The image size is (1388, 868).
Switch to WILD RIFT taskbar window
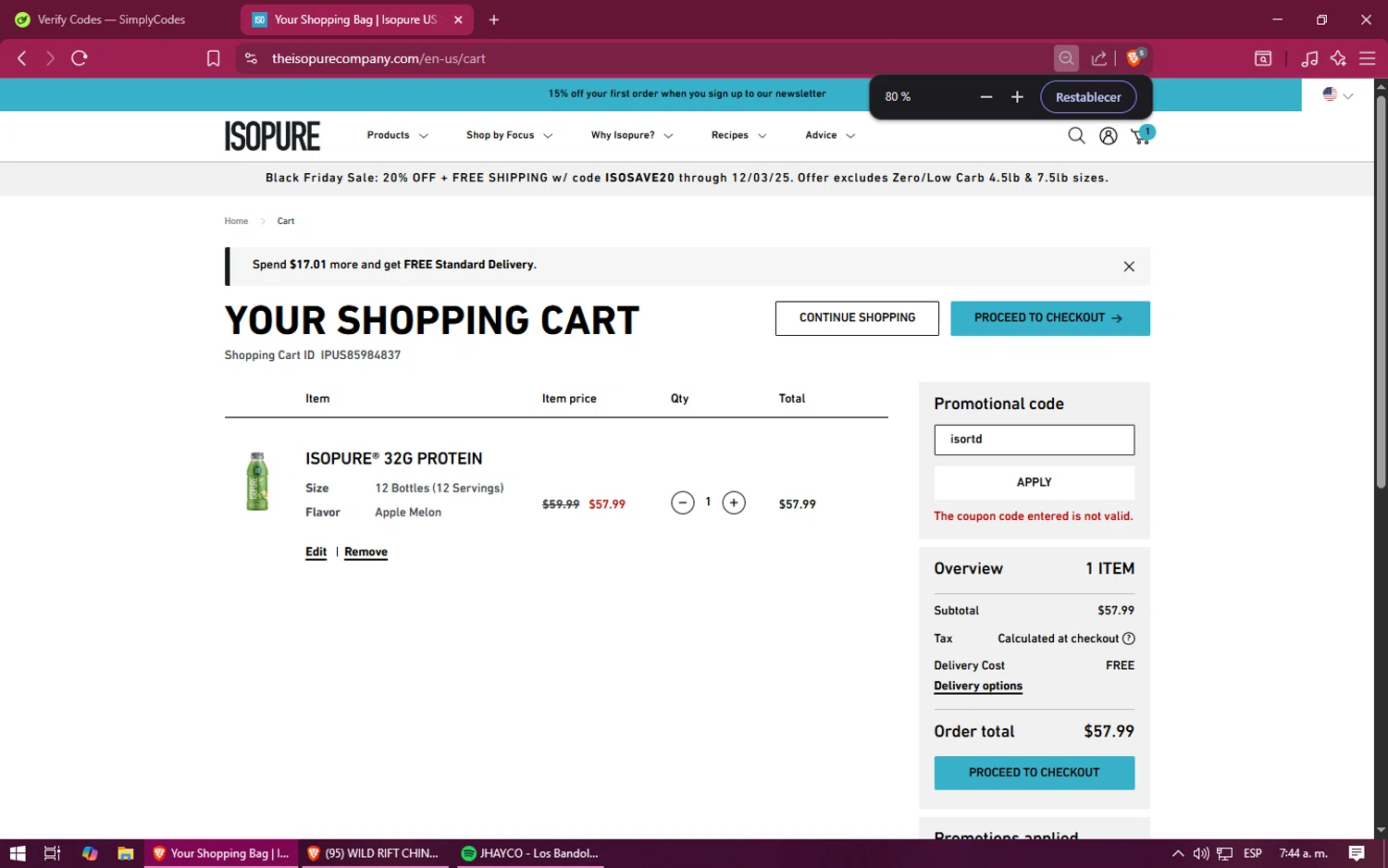373,853
